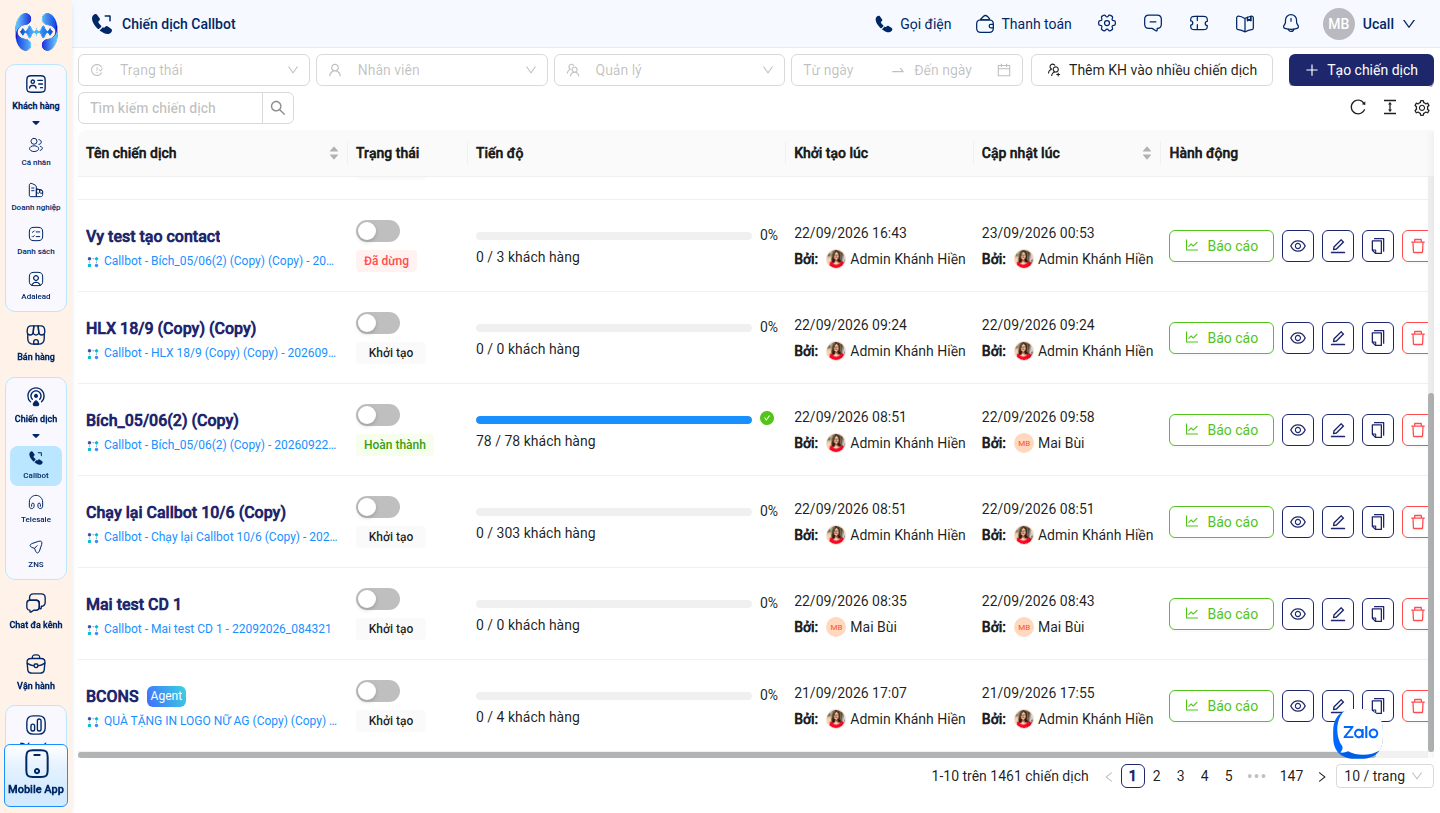Open the notifications bell
This screenshot has width=1440, height=813.
click(x=1291, y=23)
